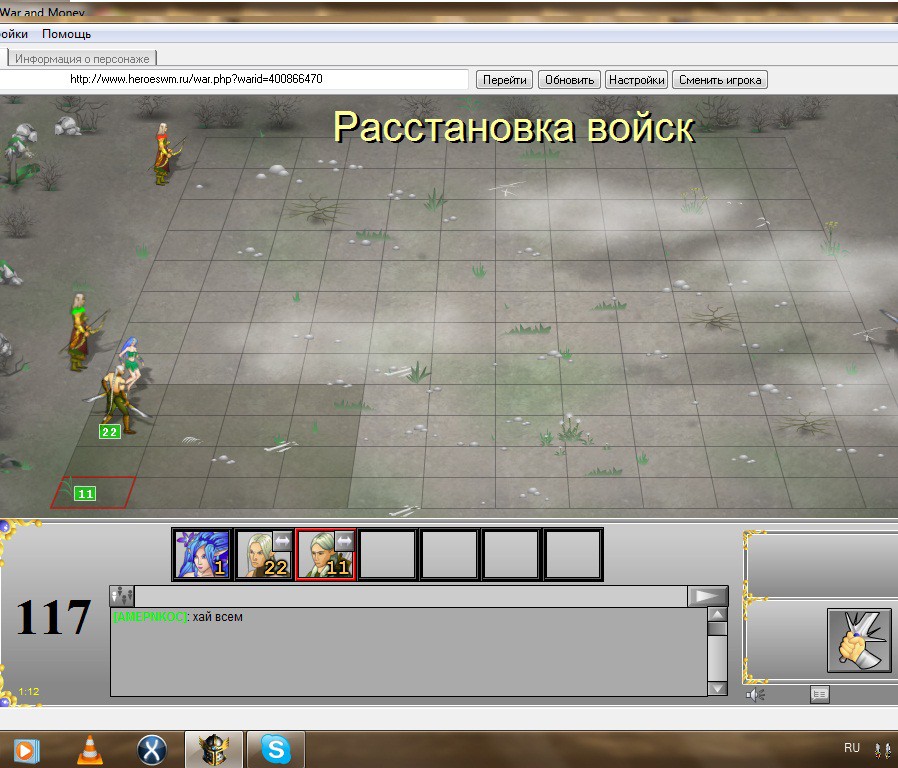Viewport: 898px width, 768px height.
Task: Click the yellow 1:12 timer text
Action: (x=29, y=691)
